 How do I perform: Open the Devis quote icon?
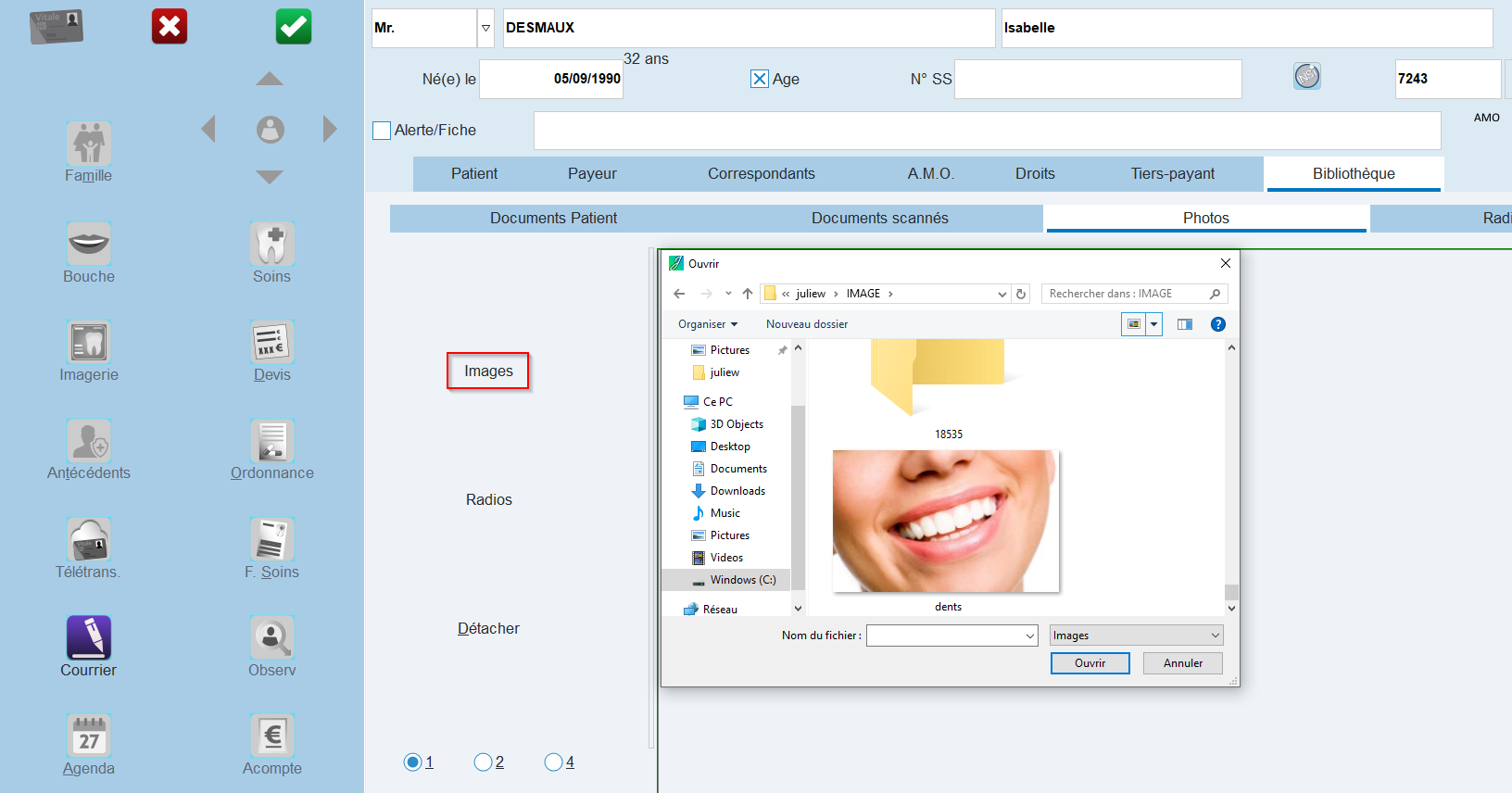272,342
